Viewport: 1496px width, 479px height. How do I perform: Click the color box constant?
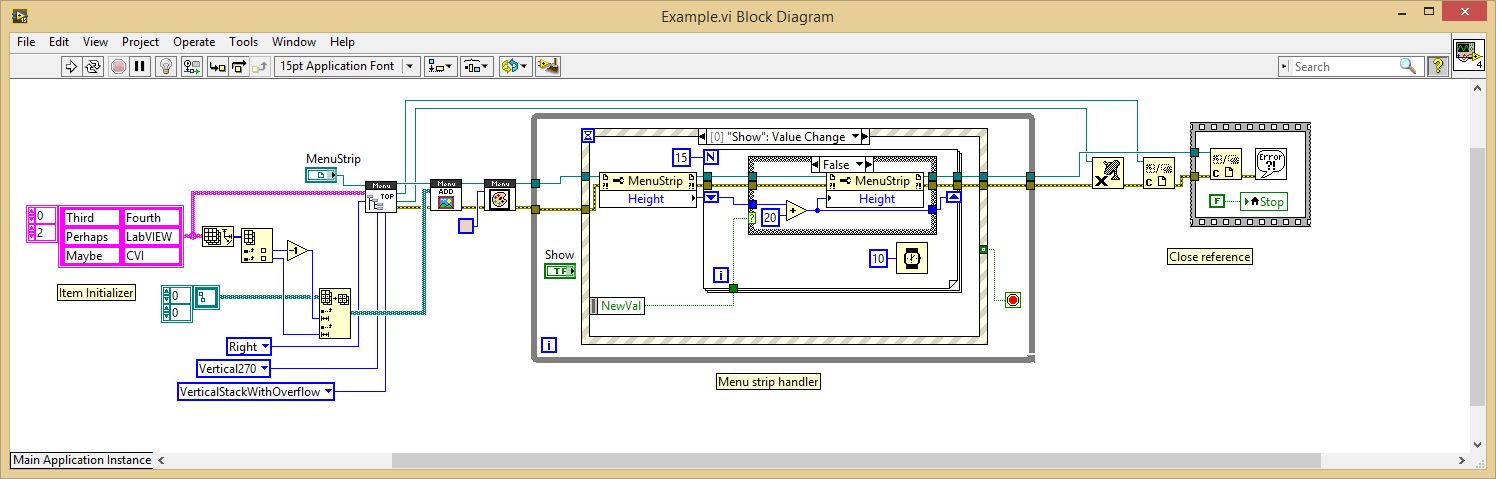pos(466,226)
